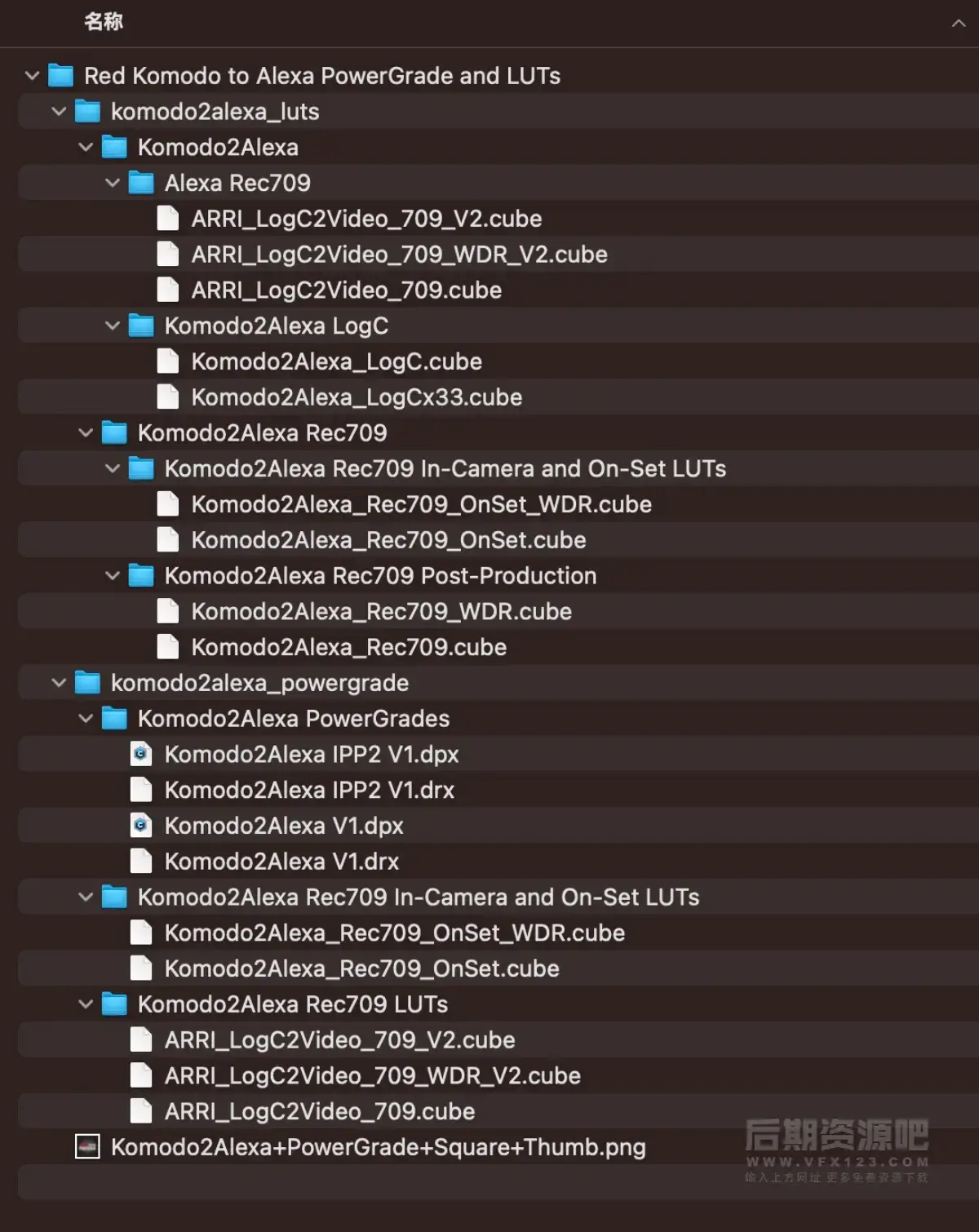Select the Komodo2Alexa LogC folder icon
The height and width of the screenshot is (1232, 979).
[141, 326]
